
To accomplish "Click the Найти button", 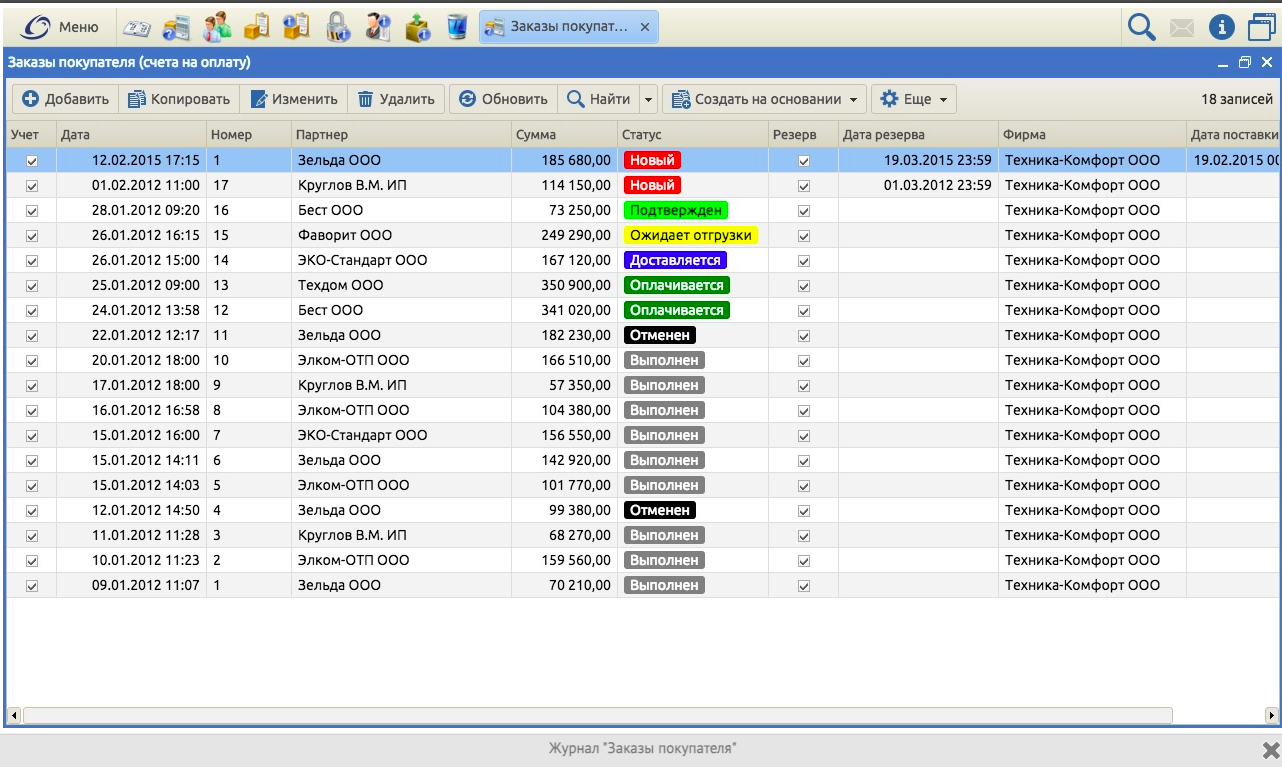I will tap(598, 99).
